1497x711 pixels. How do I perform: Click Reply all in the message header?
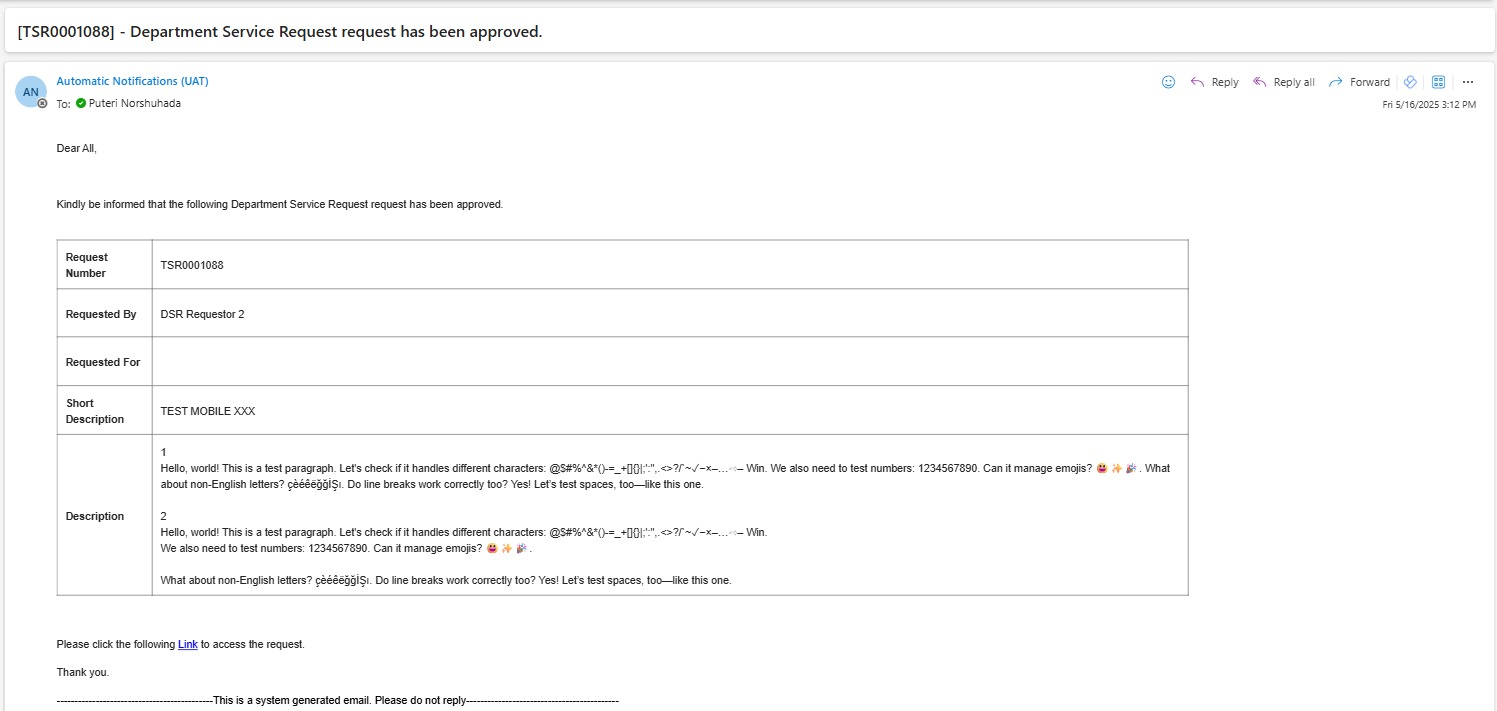[1284, 82]
